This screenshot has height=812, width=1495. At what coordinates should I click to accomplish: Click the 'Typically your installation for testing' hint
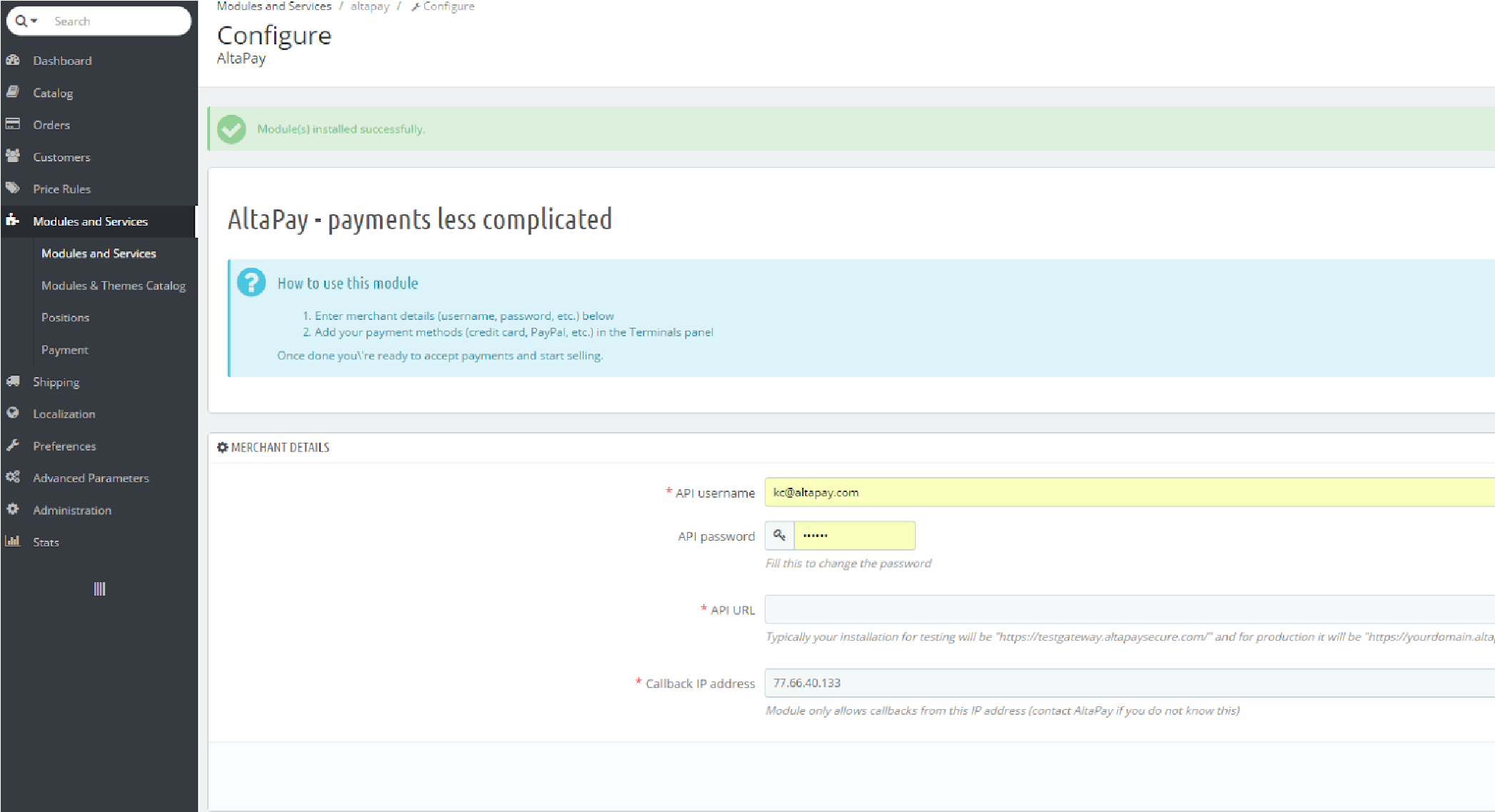click(x=1130, y=637)
